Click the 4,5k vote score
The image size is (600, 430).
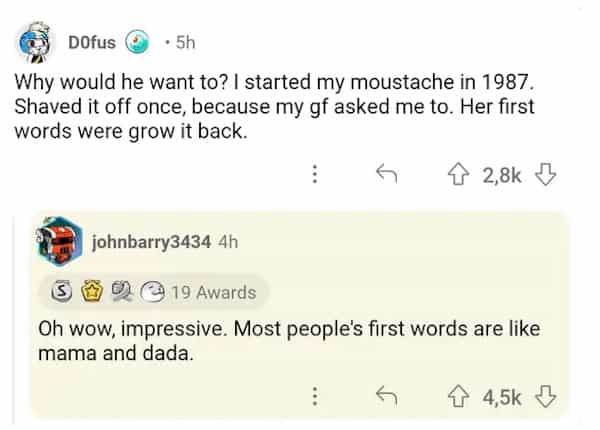[502, 398]
